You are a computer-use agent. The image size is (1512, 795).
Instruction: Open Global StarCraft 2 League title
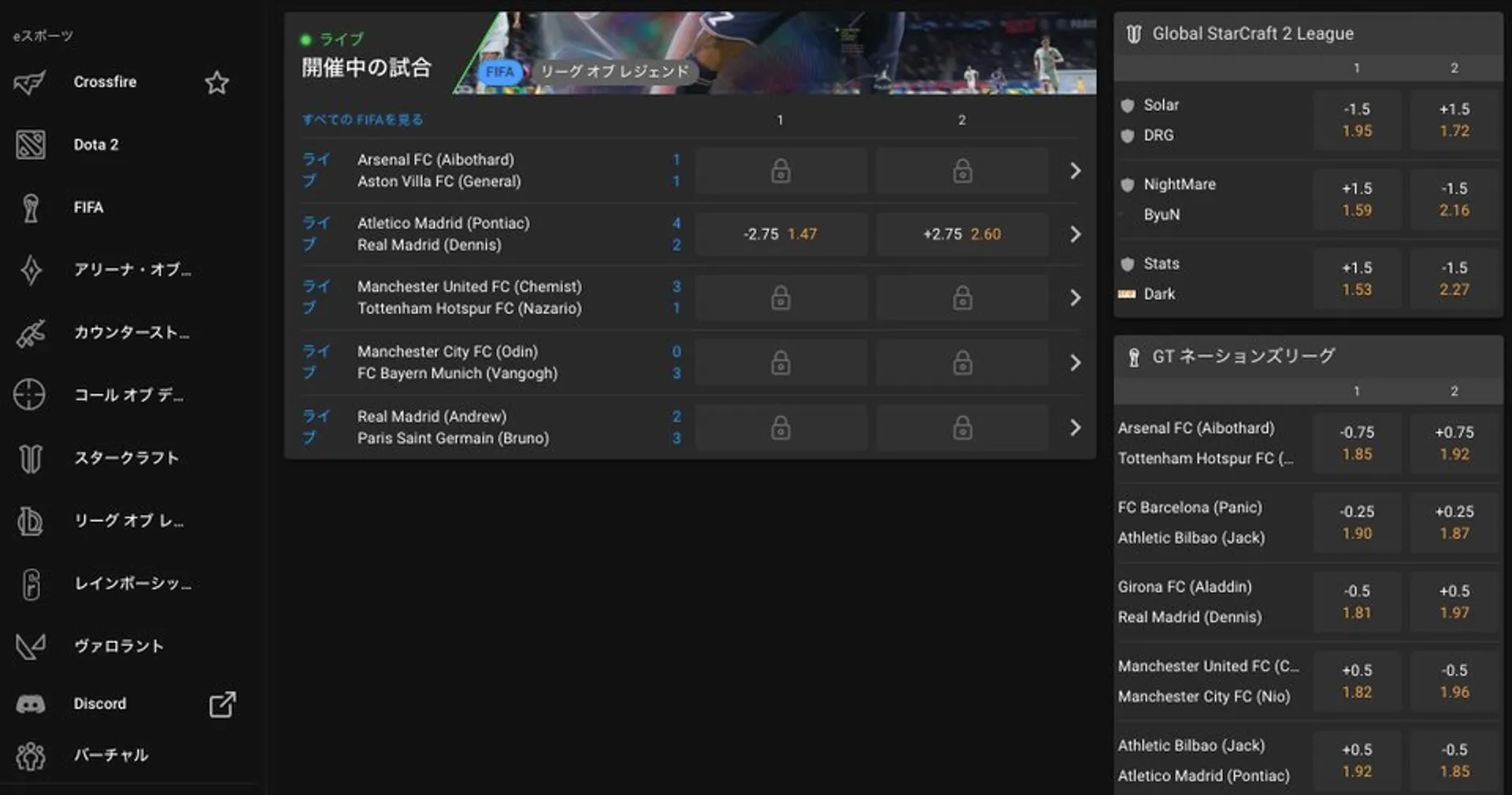click(x=1253, y=34)
